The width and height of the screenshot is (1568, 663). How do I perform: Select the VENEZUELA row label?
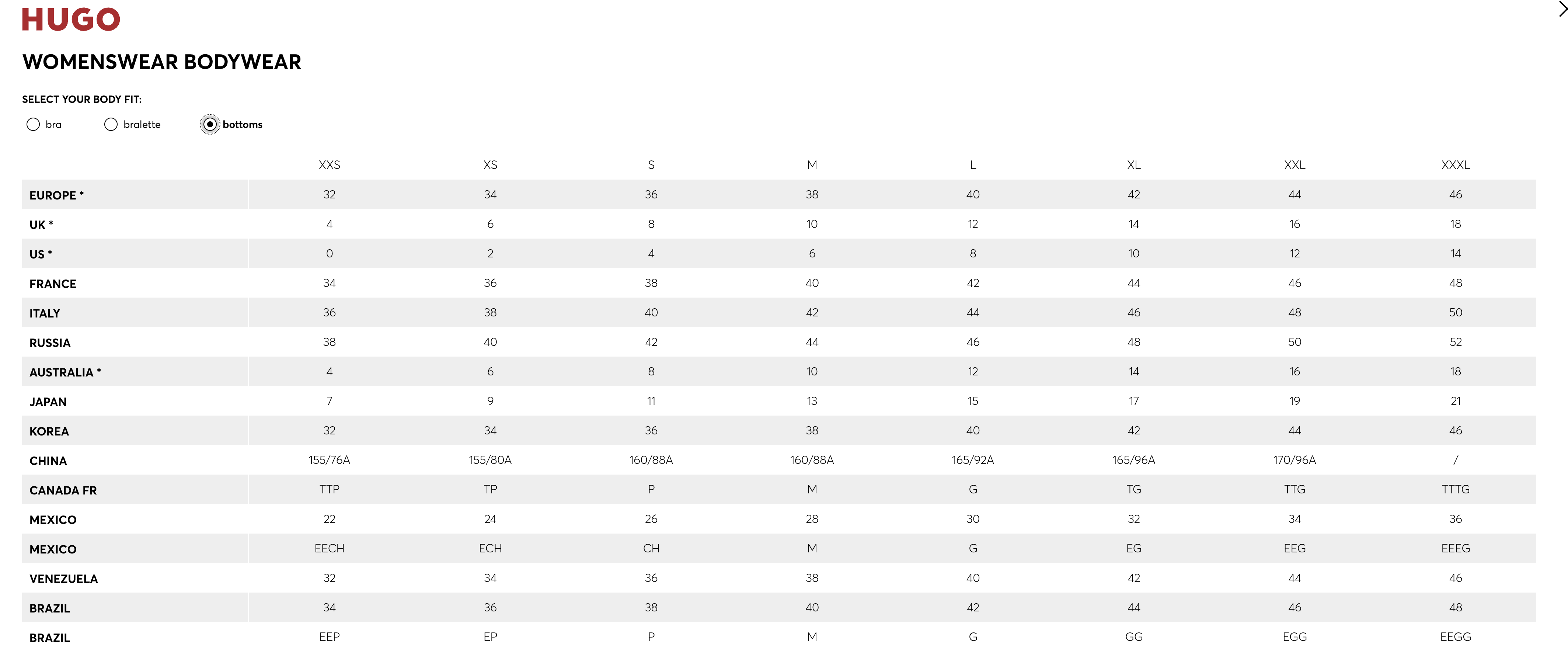point(63,579)
